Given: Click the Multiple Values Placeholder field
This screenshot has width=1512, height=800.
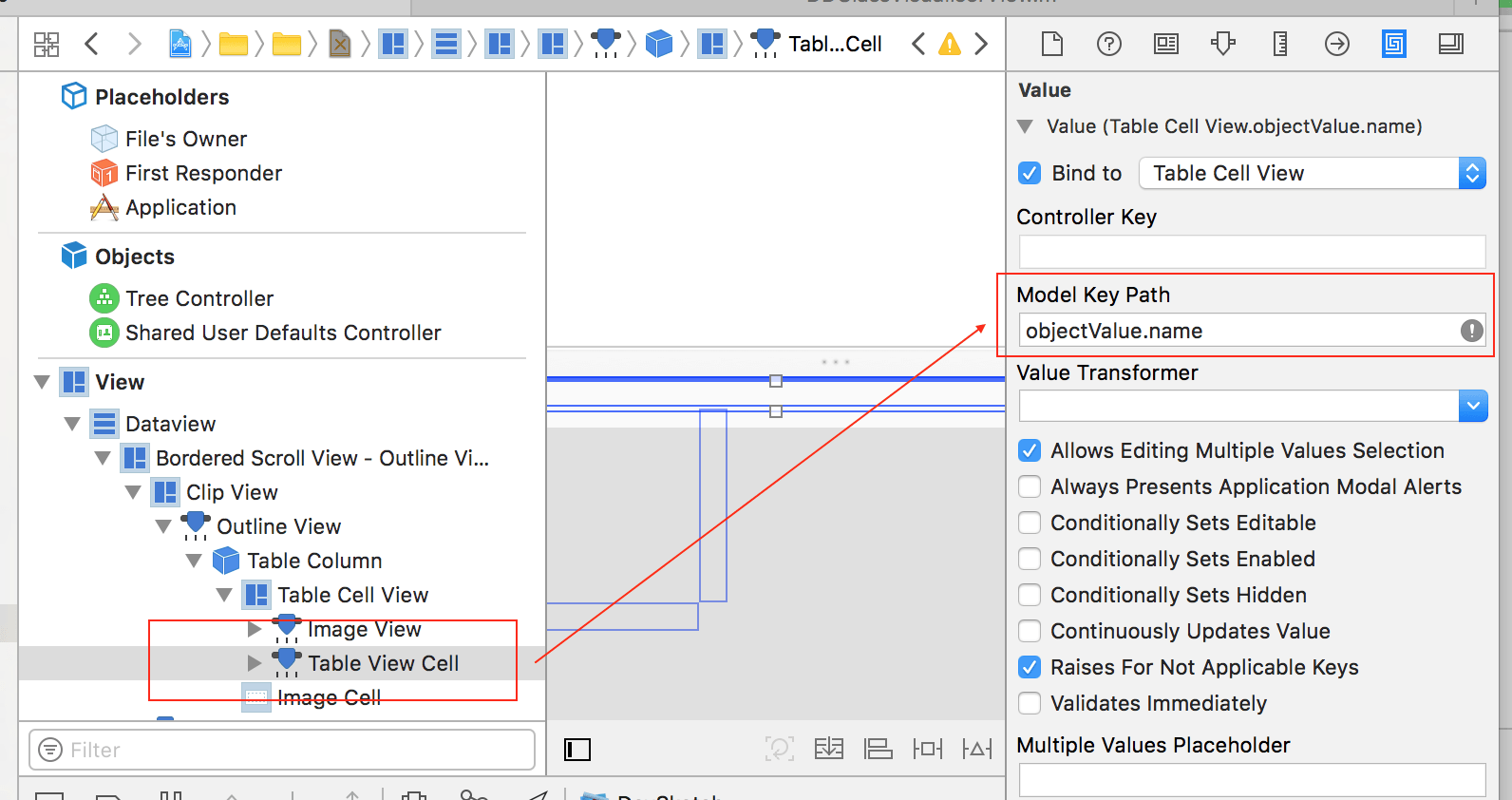Looking at the screenshot, I should pos(1252,780).
